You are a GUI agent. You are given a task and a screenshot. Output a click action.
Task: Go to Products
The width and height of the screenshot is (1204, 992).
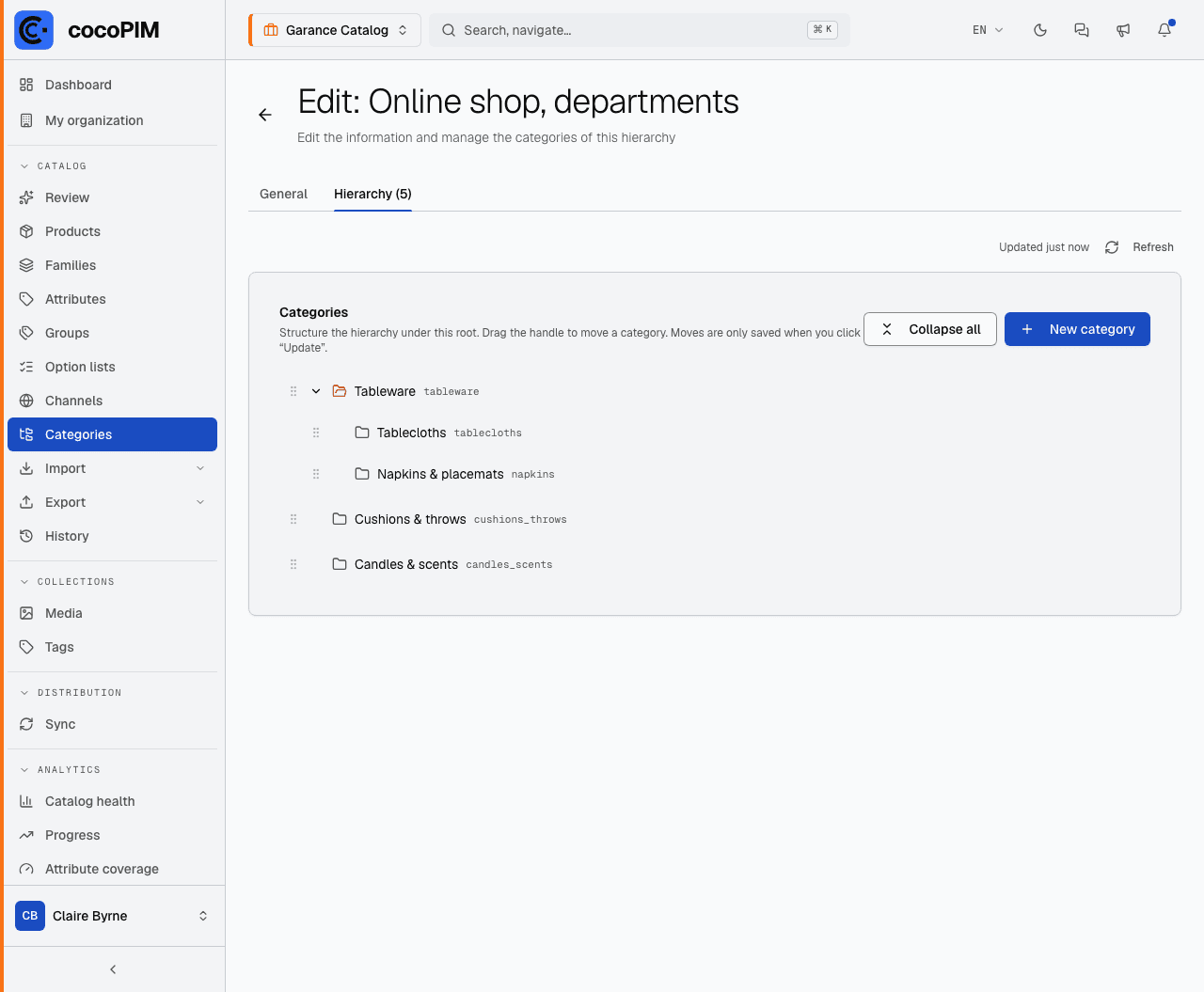tap(112, 231)
